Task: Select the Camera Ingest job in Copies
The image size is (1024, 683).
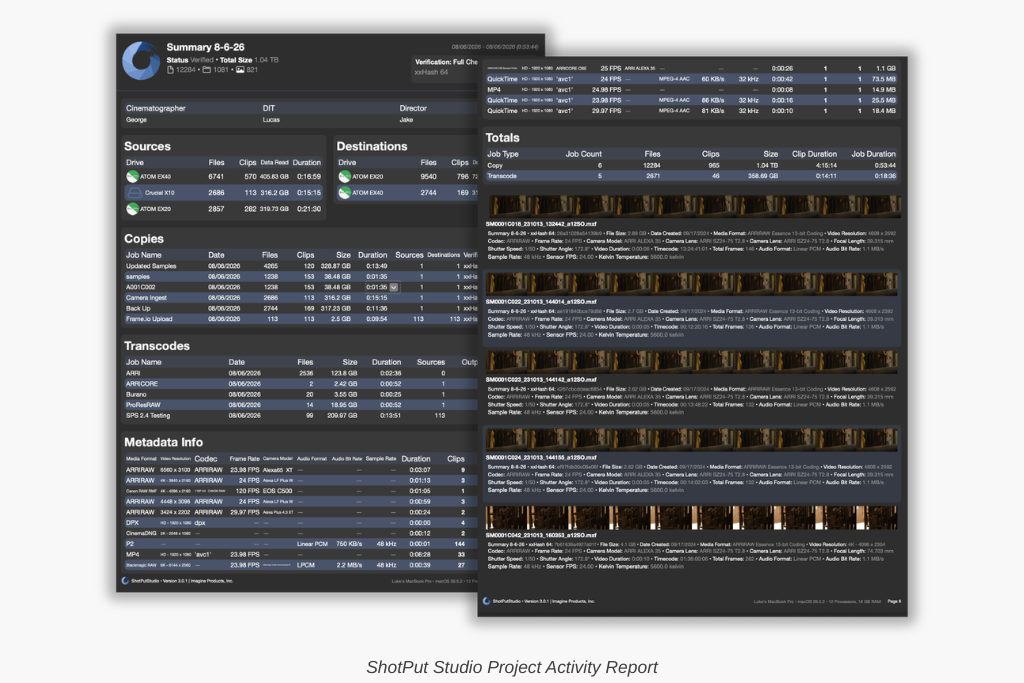Action: [146, 298]
